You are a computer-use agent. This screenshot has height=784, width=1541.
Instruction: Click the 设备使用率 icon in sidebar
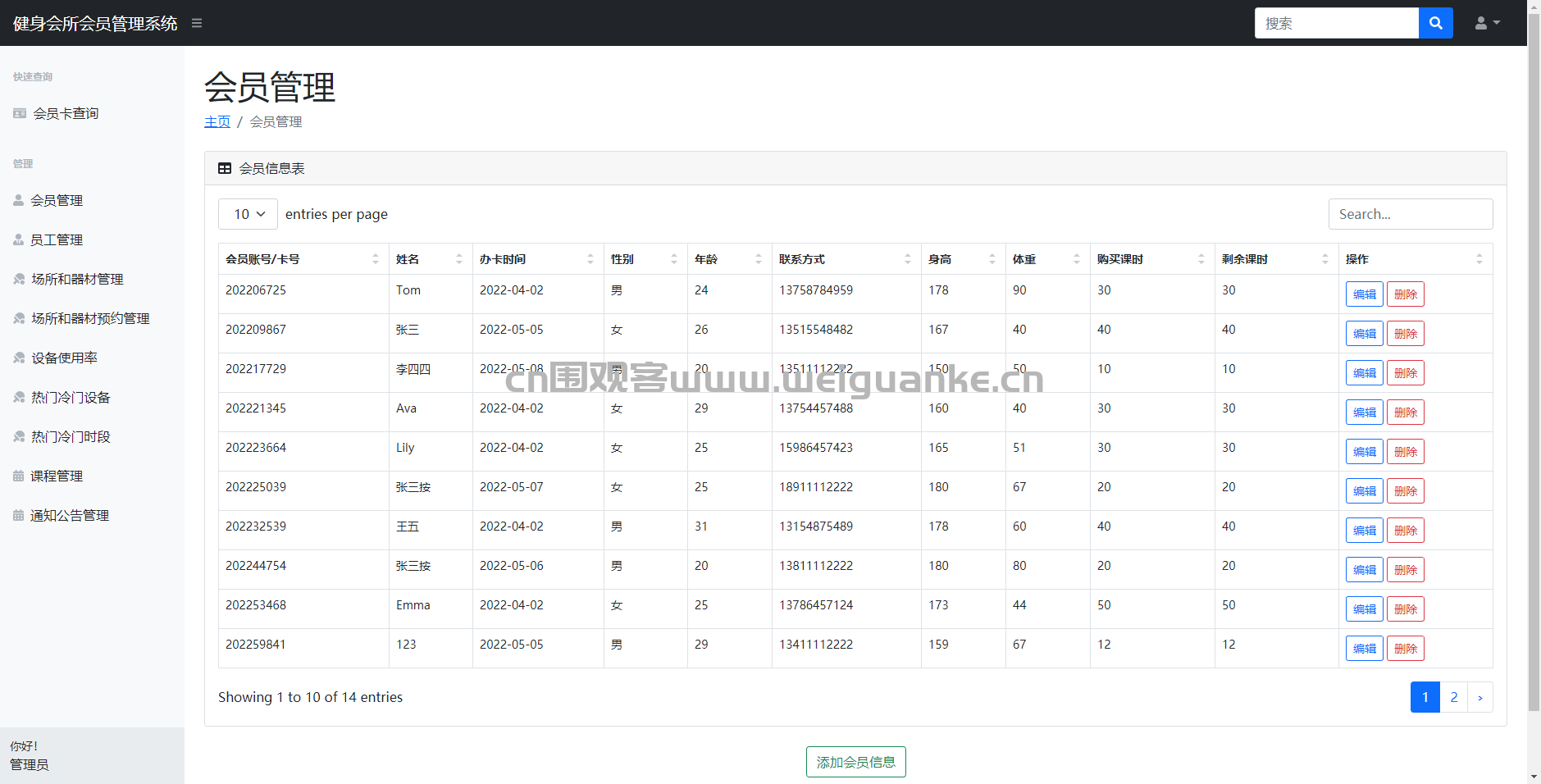pyautogui.click(x=19, y=358)
